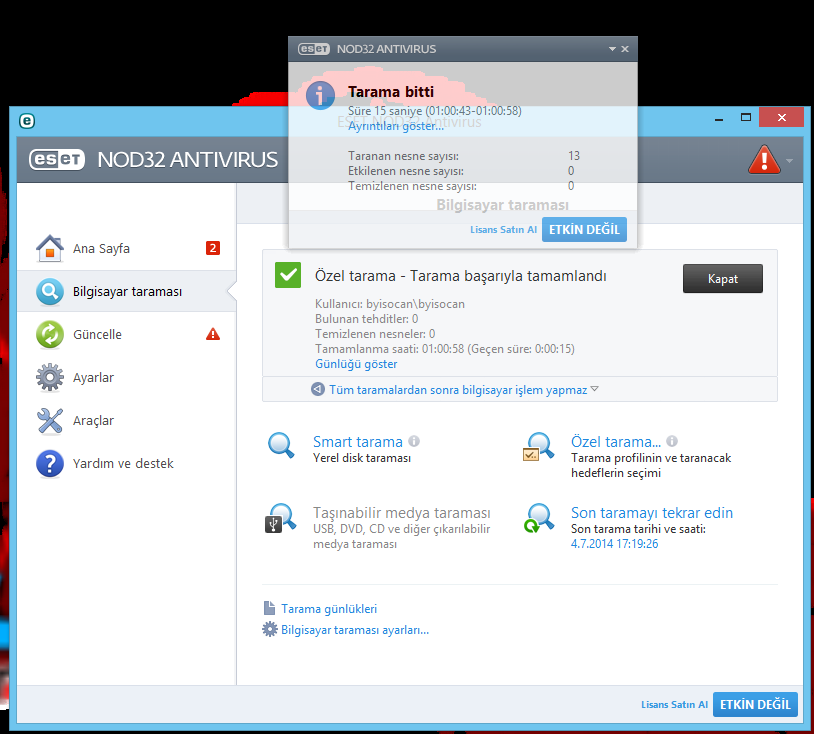The width and height of the screenshot is (814, 734).
Task: Close the Tarama bitti notification popup
Action: 625,49
